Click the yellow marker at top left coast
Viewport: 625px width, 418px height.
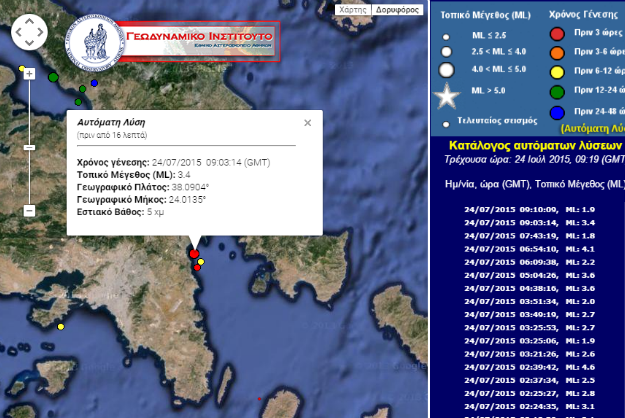point(22,69)
